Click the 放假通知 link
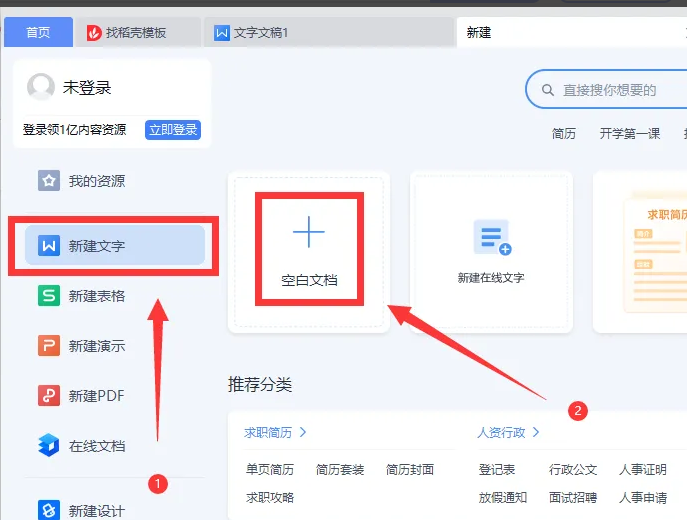687x520 pixels. pyautogui.click(x=503, y=497)
